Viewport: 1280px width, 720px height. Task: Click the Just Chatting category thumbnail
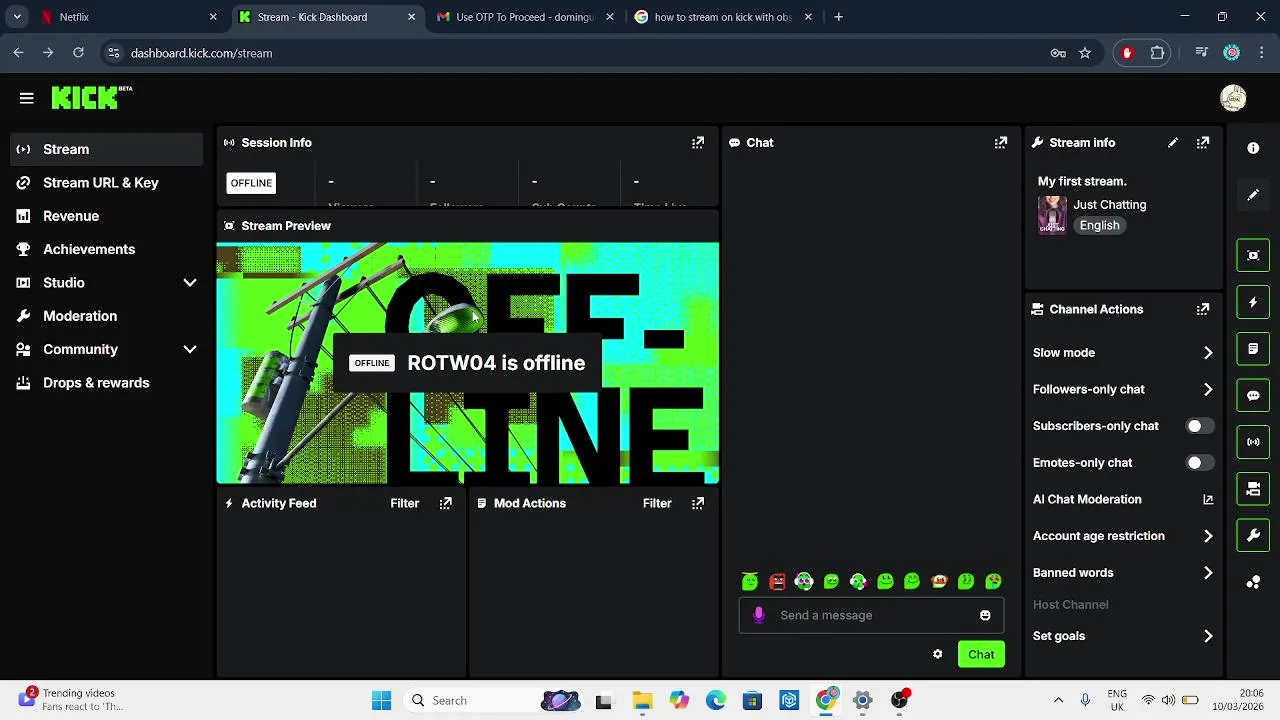(x=1052, y=215)
